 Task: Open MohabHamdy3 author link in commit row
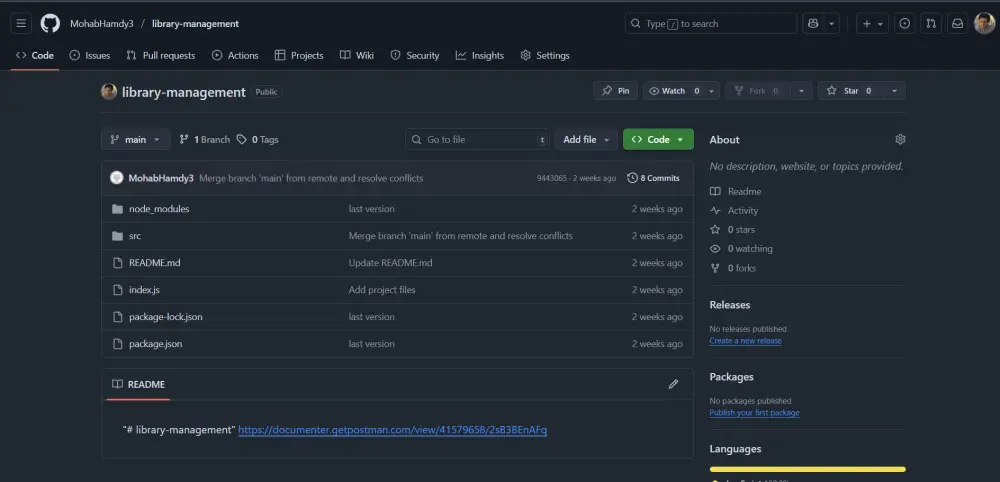point(161,179)
